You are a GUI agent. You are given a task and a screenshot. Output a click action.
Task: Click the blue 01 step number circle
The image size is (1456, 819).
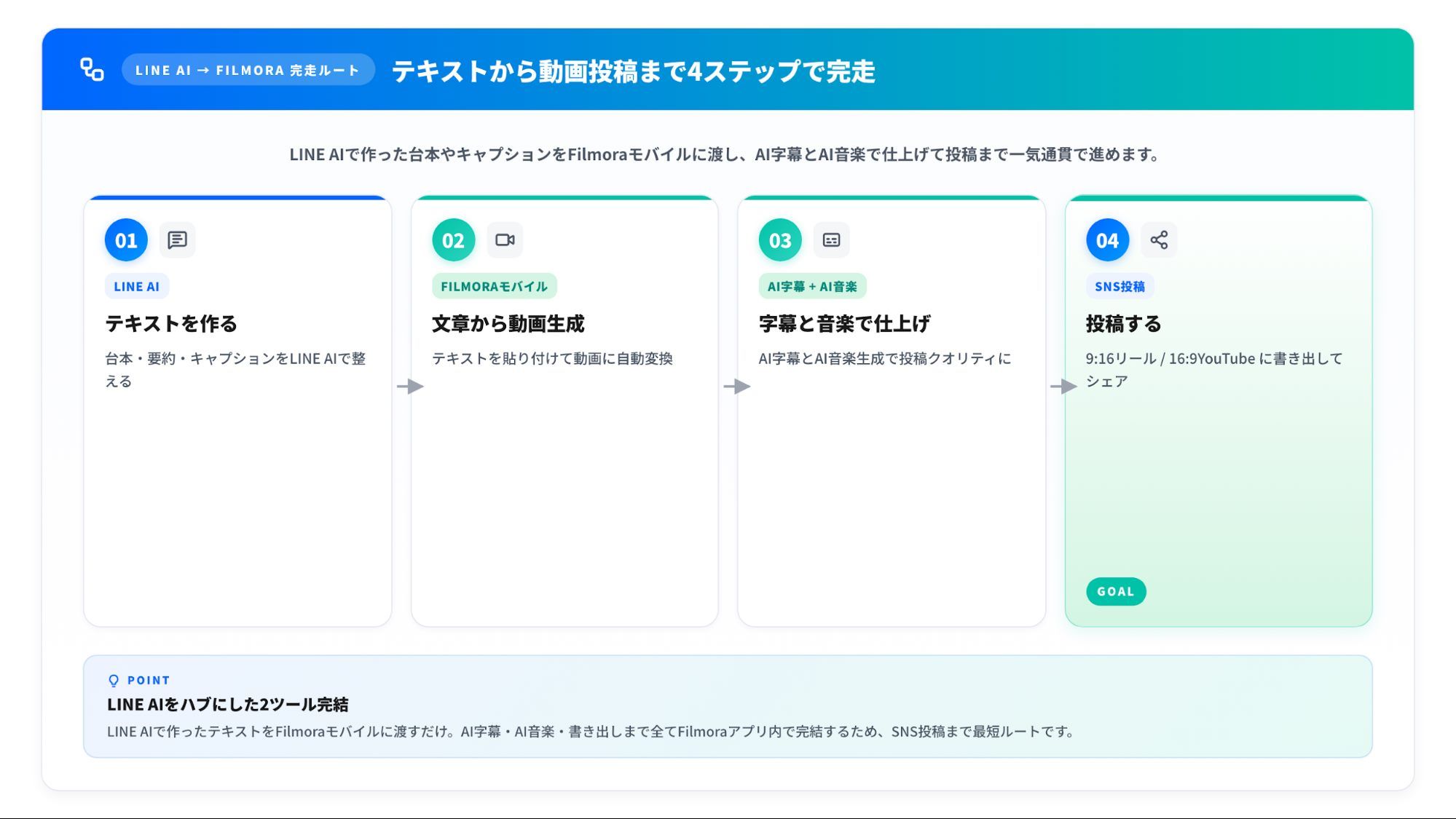[126, 240]
